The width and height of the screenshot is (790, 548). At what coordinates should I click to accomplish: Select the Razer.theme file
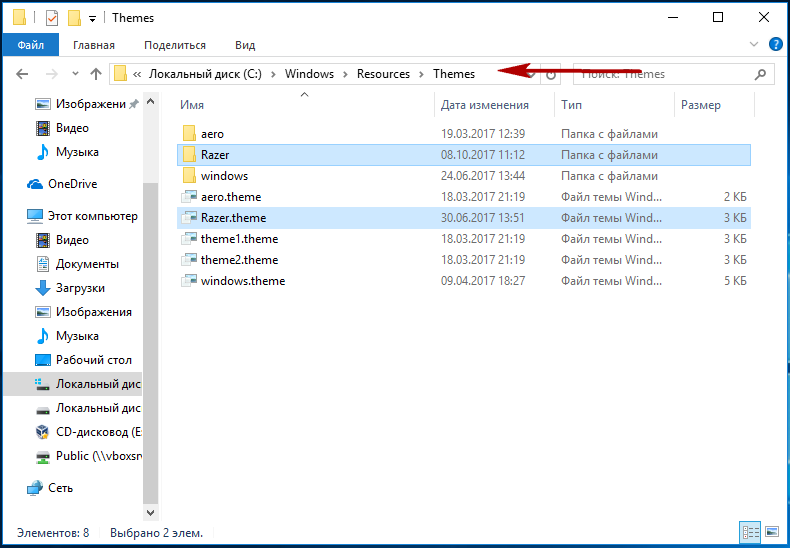[x=464, y=218]
